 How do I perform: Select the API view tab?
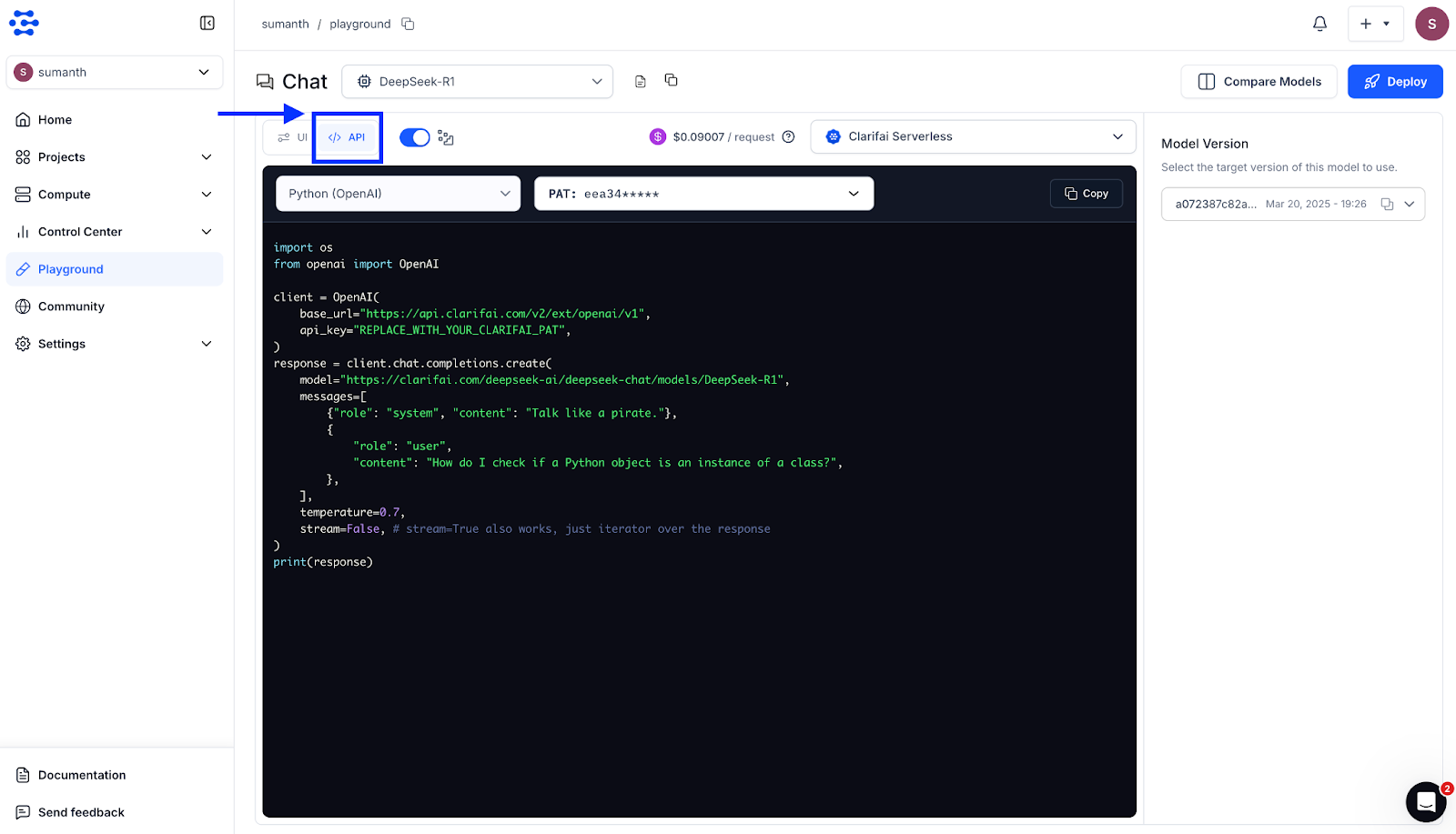(347, 137)
